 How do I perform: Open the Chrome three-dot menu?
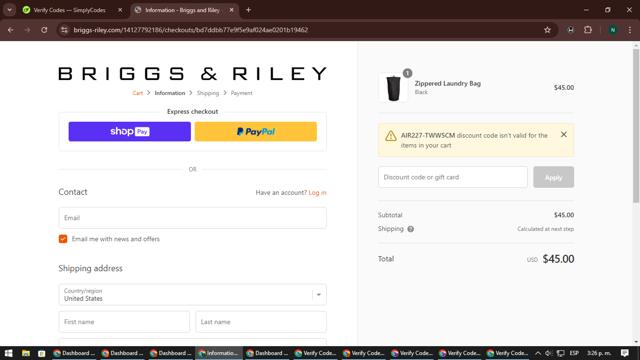(x=630, y=30)
